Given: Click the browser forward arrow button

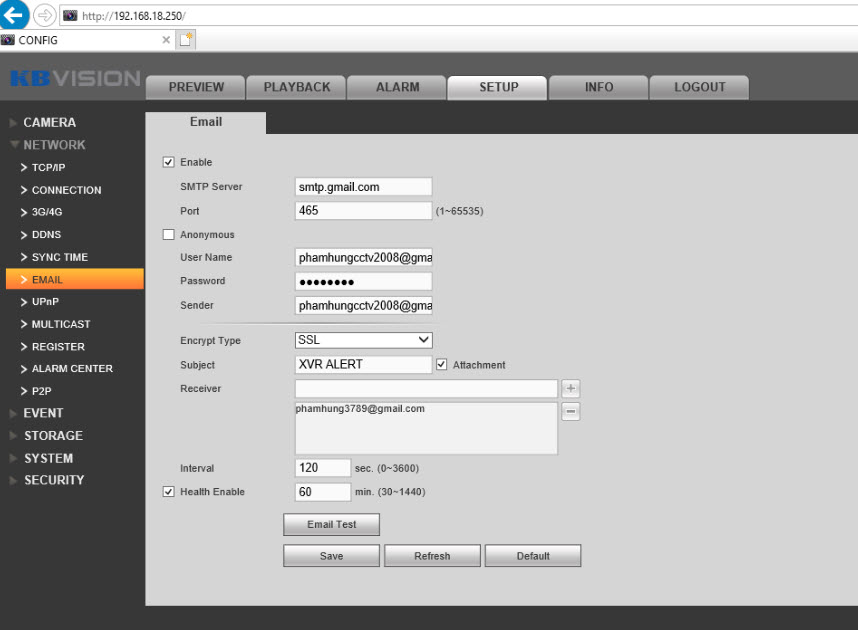Looking at the screenshot, I should pos(45,15).
